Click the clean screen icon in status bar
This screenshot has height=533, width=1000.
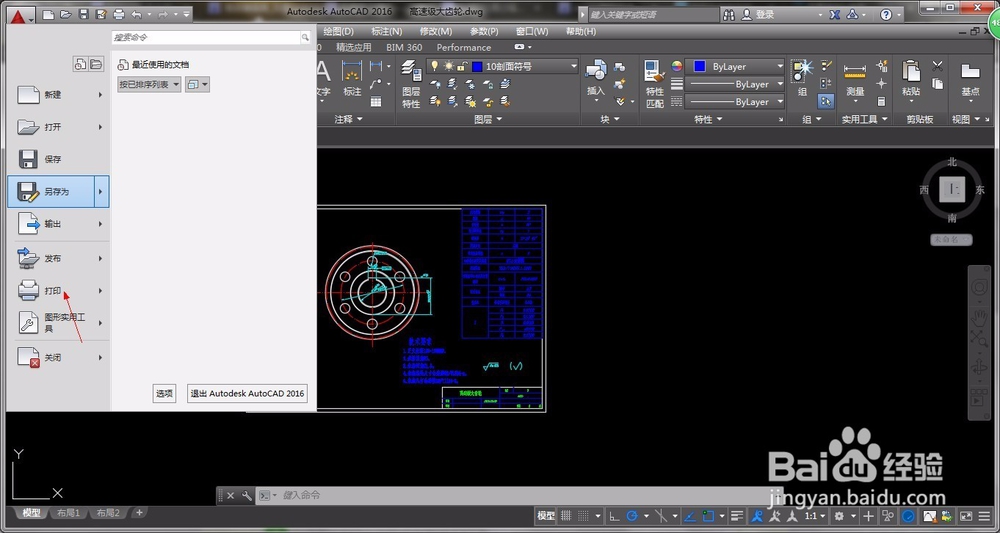[966, 516]
